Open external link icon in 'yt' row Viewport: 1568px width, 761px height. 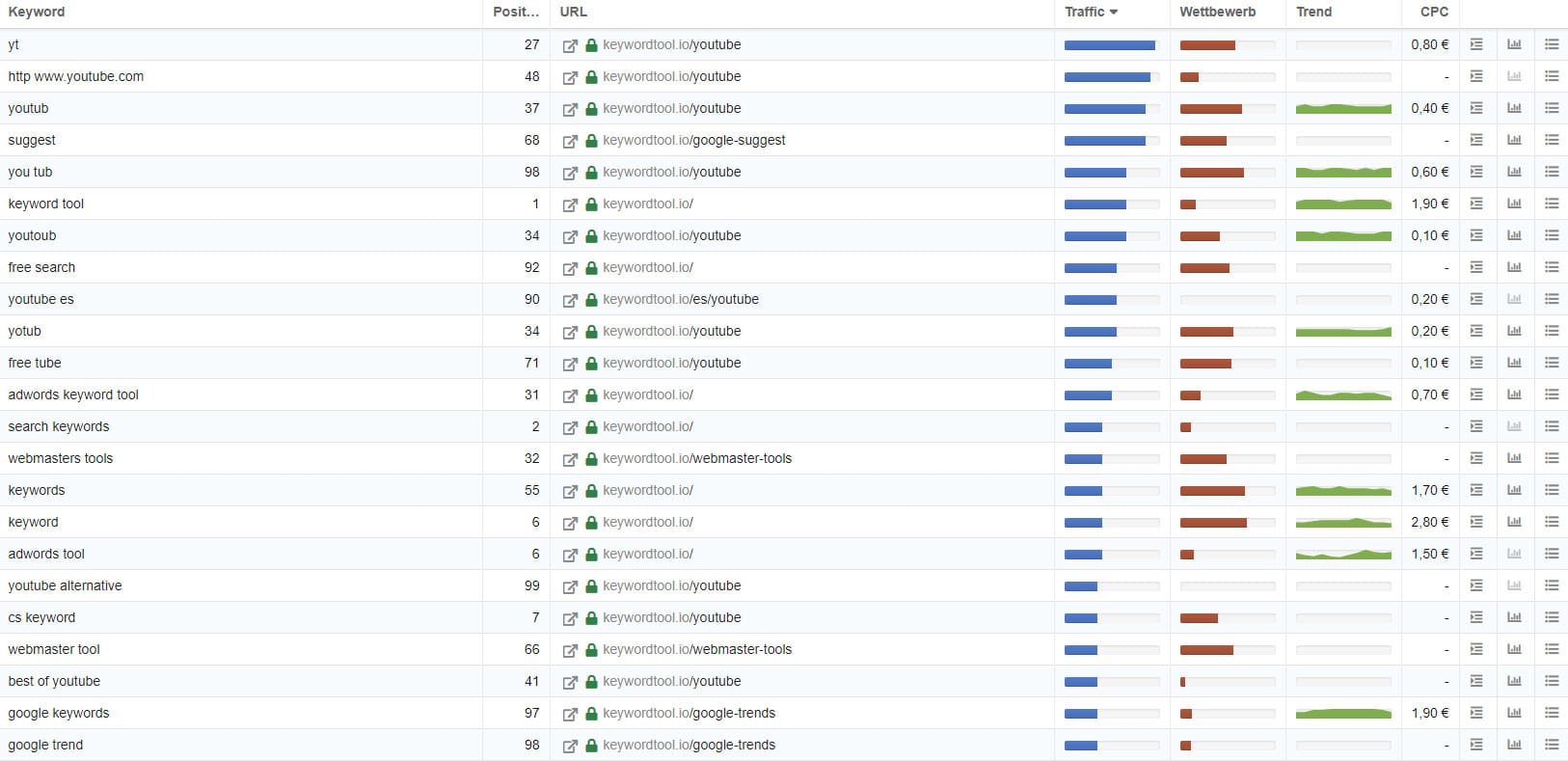click(x=570, y=45)
